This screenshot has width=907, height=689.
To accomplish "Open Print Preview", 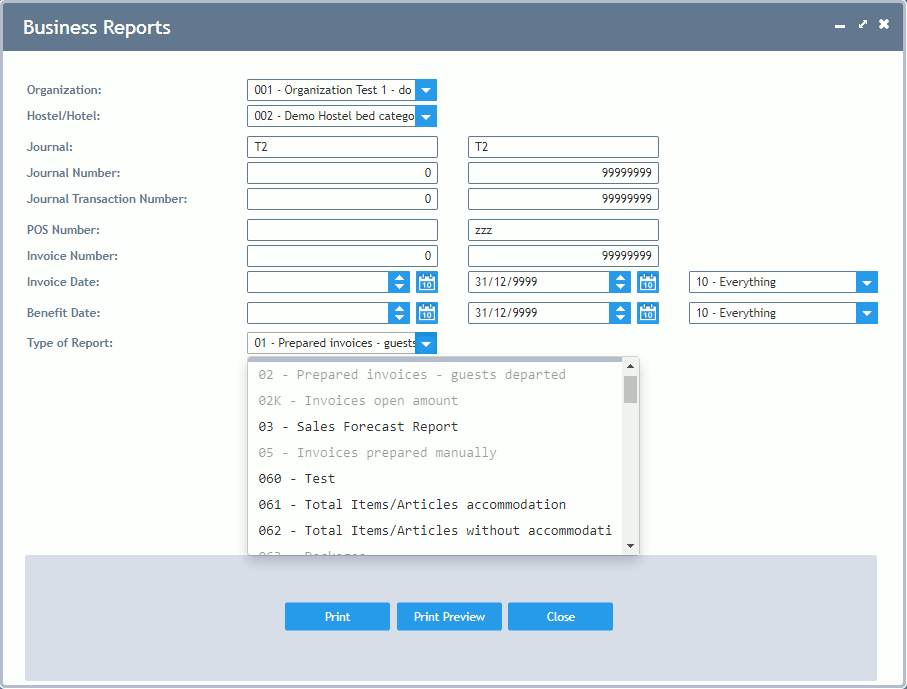I will tap(449, 617).
